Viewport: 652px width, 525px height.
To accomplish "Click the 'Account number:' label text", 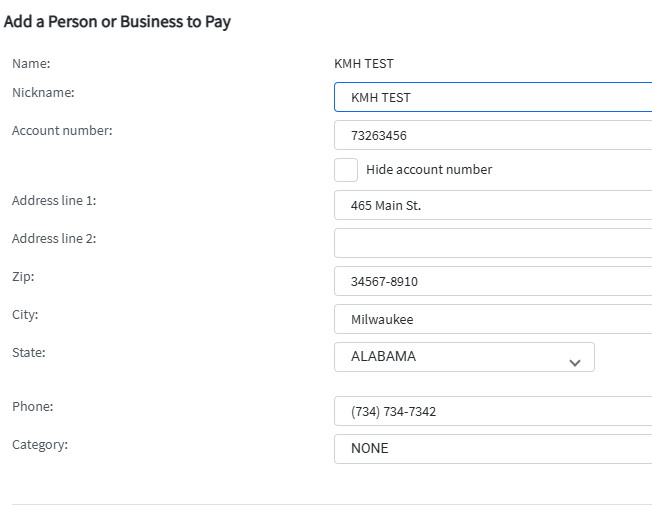I will click(x=62, y=131).
